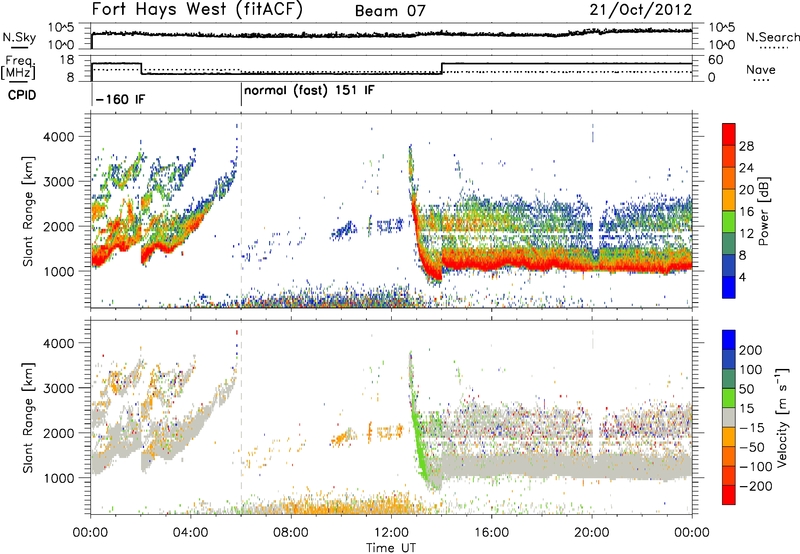Image resolution: width=800 pixels, height=554 pixels.
Task: Click the frequency step-up near 14:00
Action: click(442, 68)
